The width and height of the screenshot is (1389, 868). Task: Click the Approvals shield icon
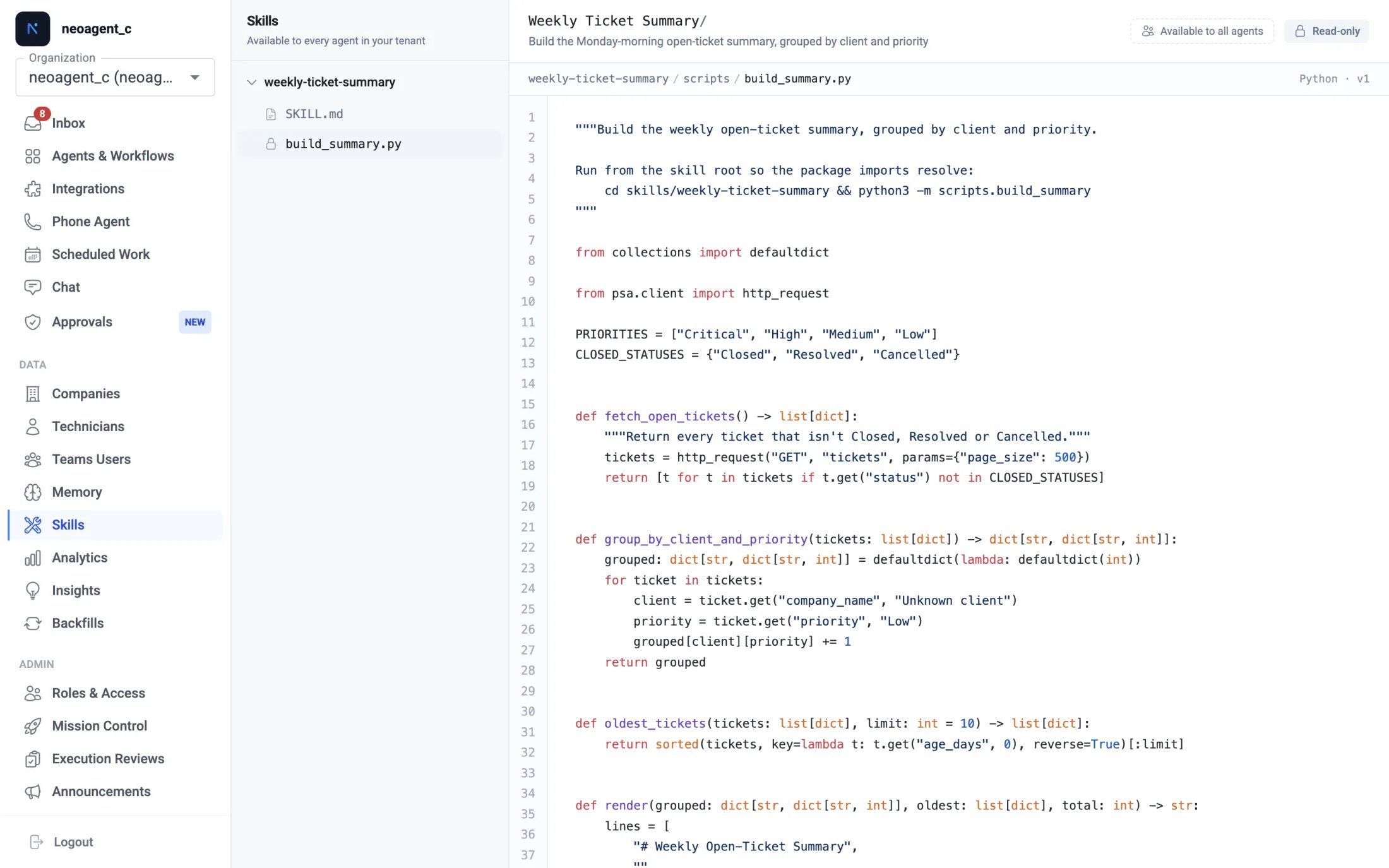pyautogui.click(x=33, y=322)
